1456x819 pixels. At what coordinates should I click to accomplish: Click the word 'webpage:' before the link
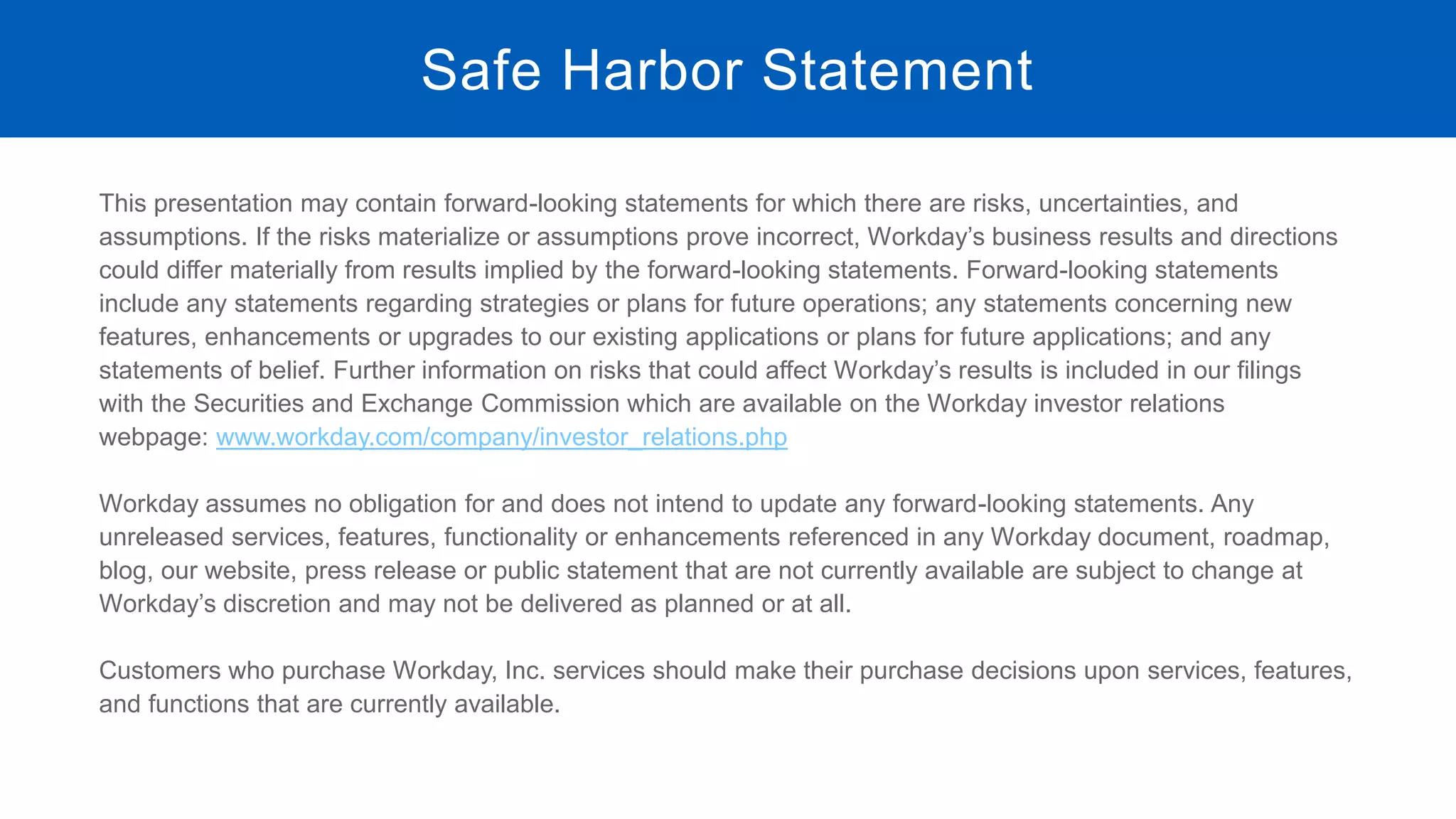point(154,437)
